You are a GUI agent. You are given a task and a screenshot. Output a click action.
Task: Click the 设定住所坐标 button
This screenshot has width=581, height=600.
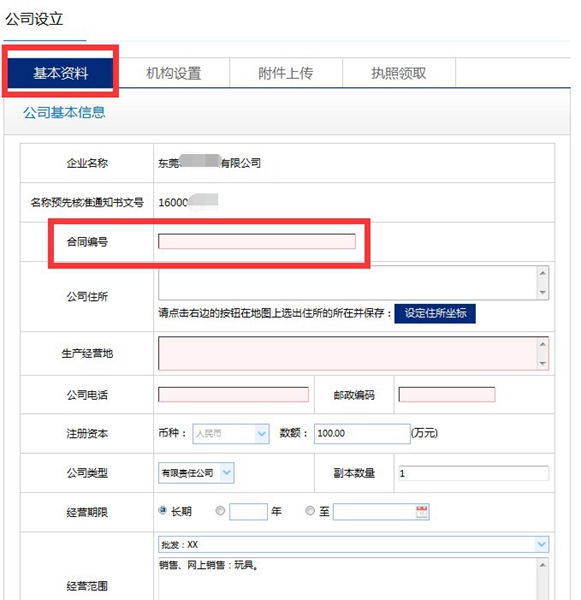435,313
